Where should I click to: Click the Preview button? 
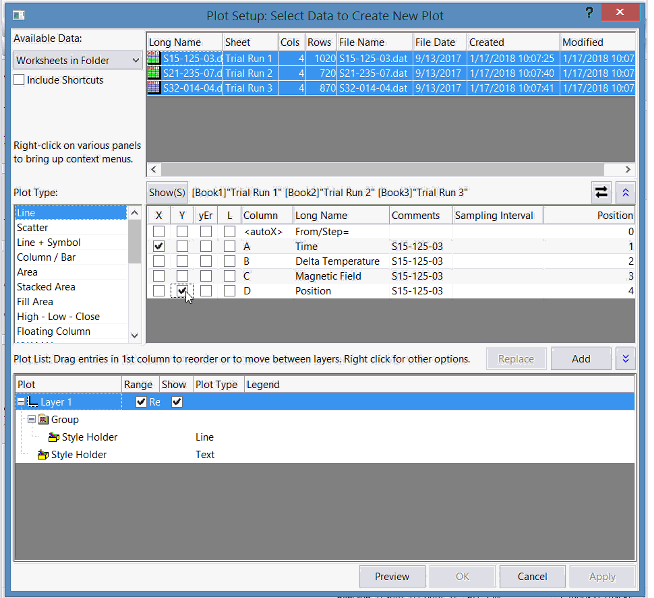[392, 576]
